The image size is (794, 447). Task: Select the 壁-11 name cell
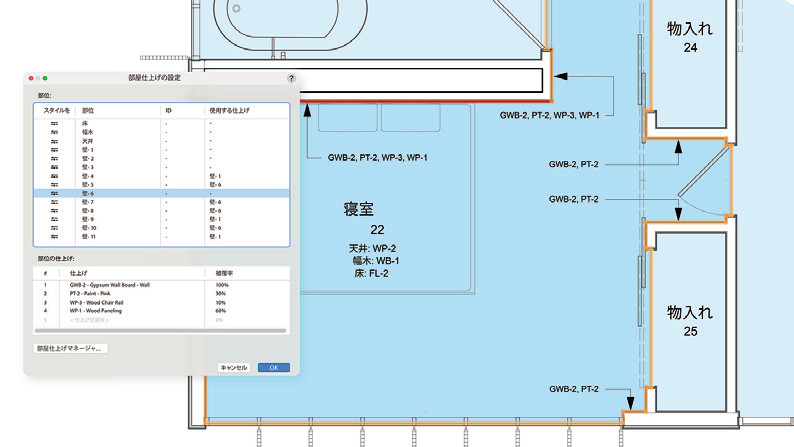(89, 236)
